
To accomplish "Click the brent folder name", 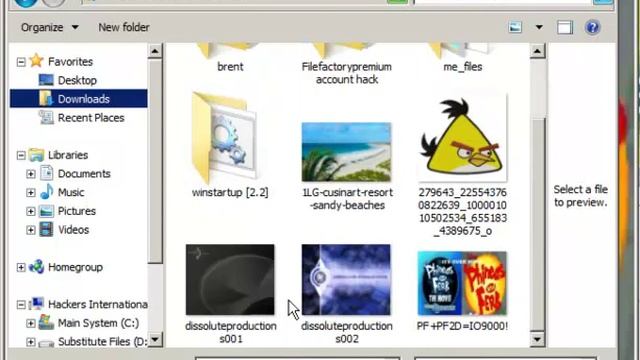I will tap(230, 67).
